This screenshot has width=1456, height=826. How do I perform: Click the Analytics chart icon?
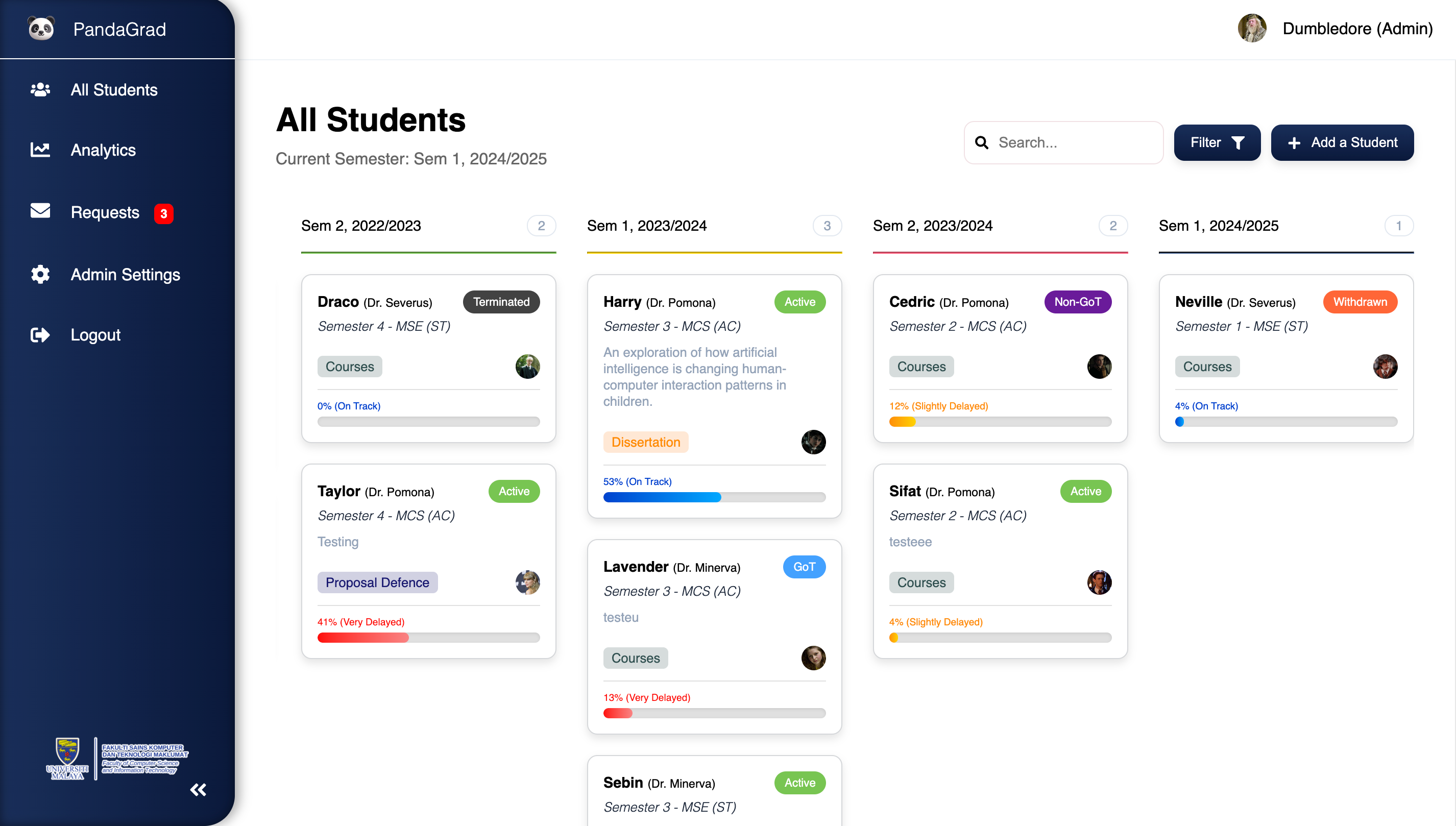[40, 150]
